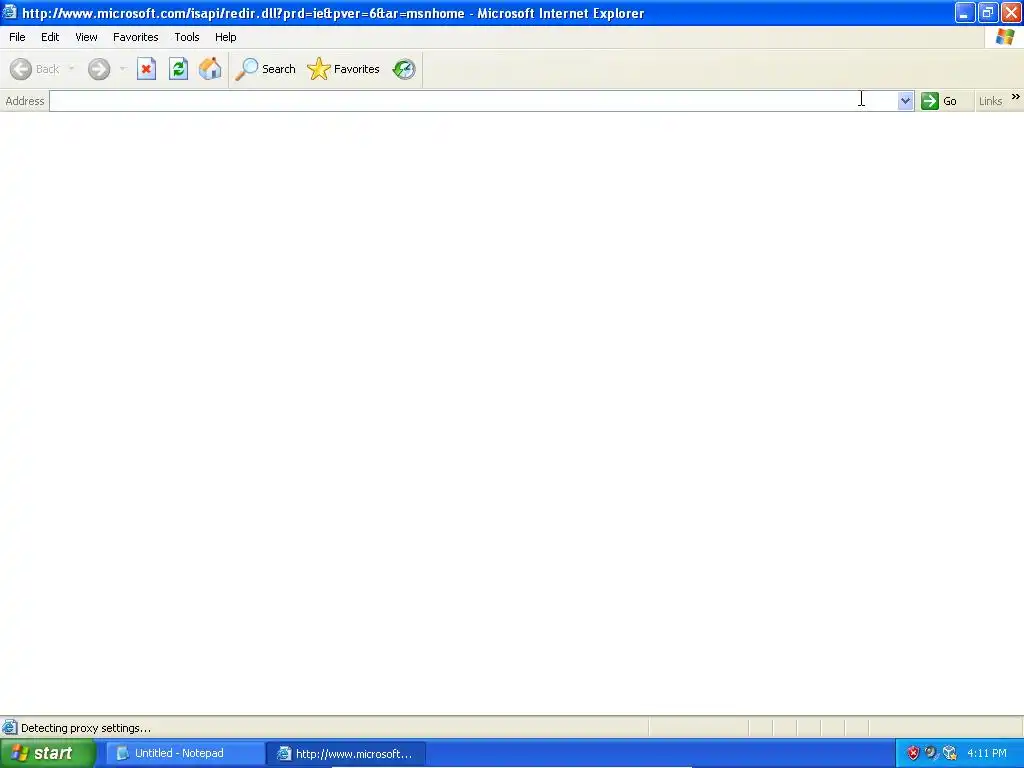The image size is (1024, 768).
Task: Restore down the Internet Explorer window
Action: (987, 13)
